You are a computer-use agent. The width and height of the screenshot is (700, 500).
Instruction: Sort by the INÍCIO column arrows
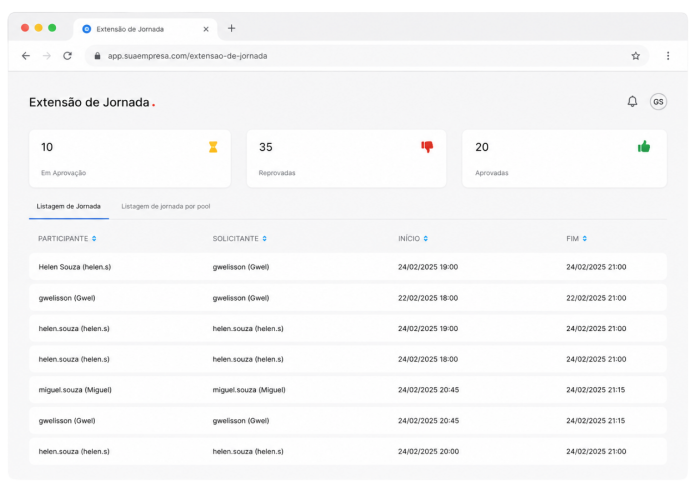pyautogui.click(x=425, y=238)
